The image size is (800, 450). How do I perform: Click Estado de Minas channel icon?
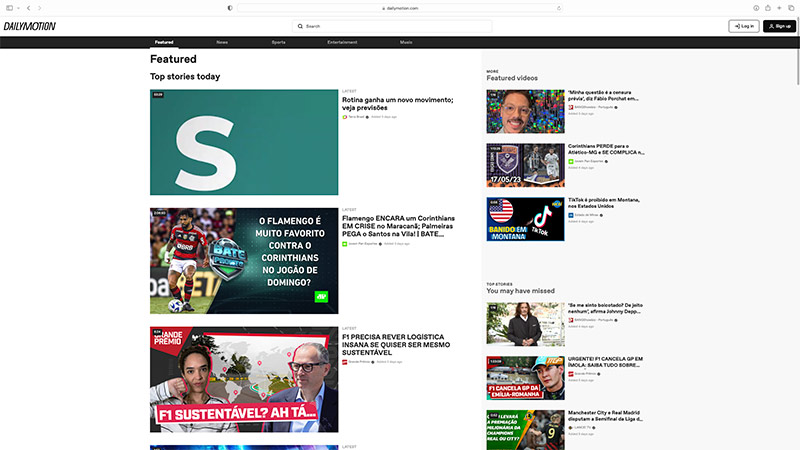click(571, 215)
